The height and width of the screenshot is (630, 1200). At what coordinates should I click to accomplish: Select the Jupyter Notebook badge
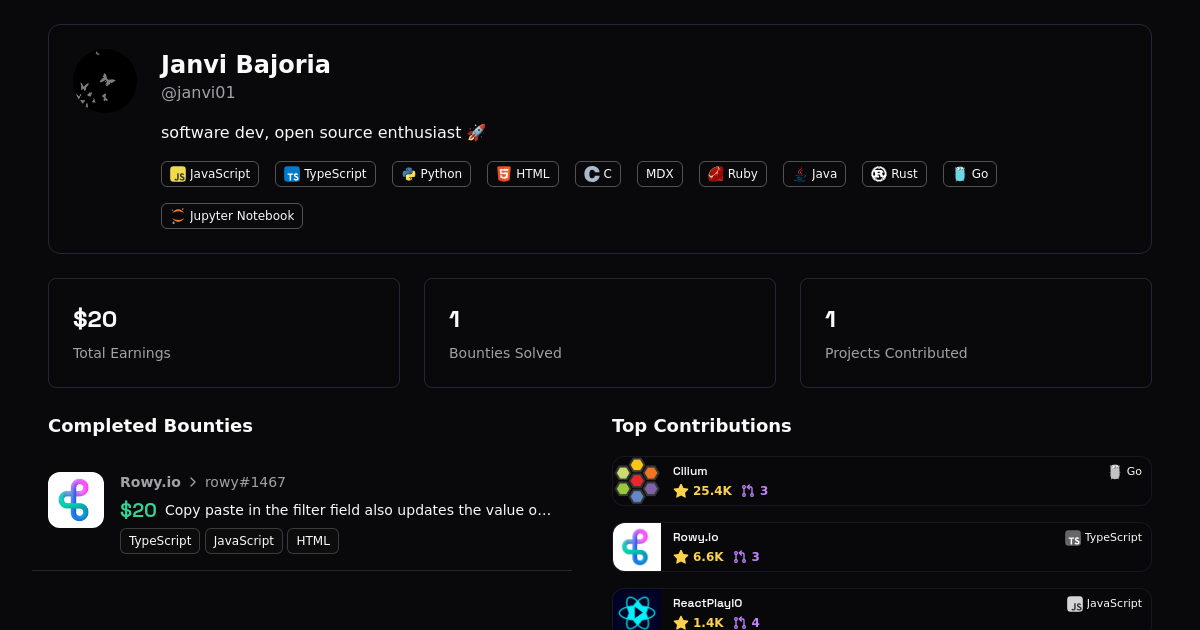[x=232, y=216]
